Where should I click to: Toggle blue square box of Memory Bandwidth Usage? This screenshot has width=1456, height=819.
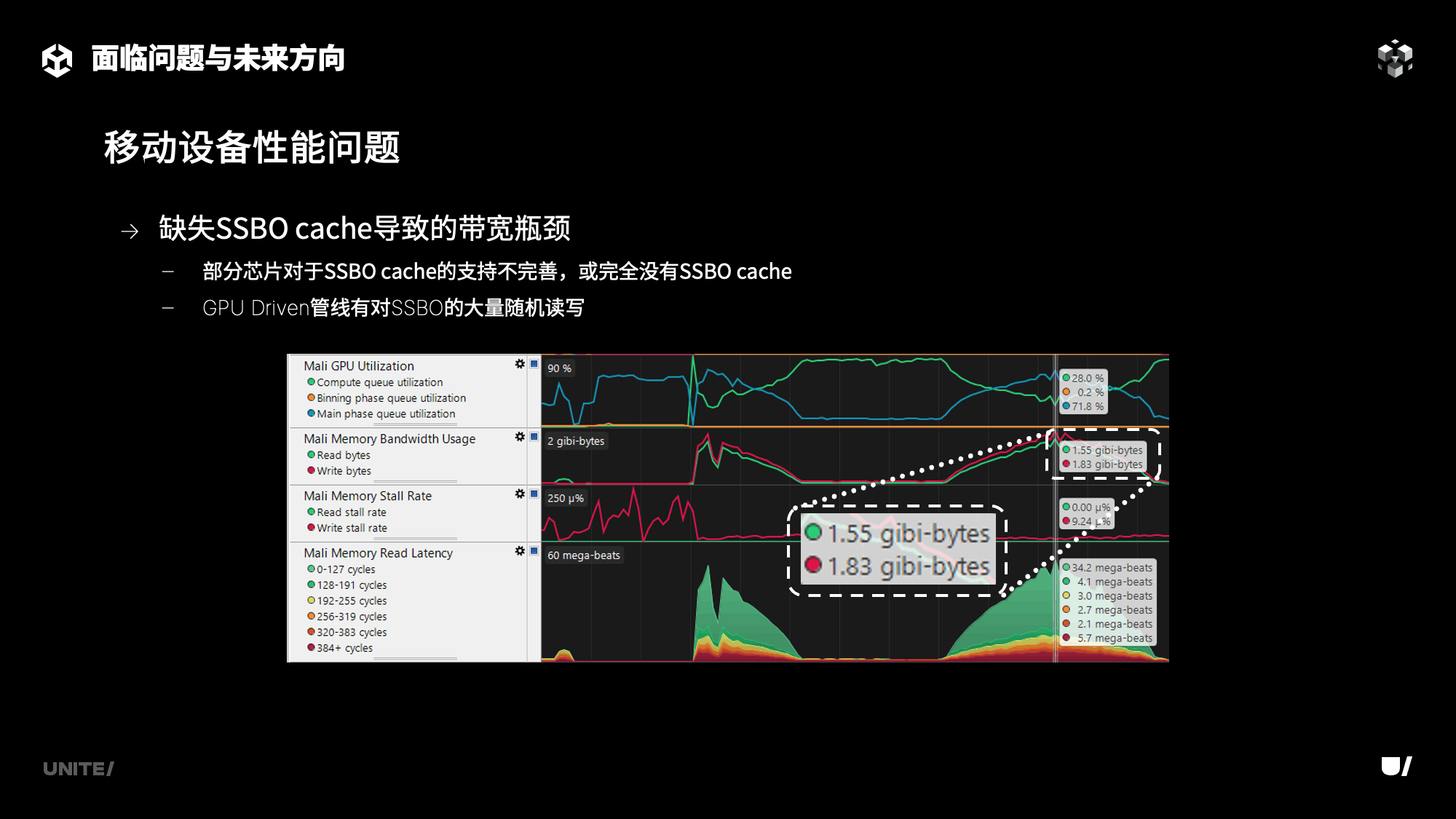coord(534,437)
